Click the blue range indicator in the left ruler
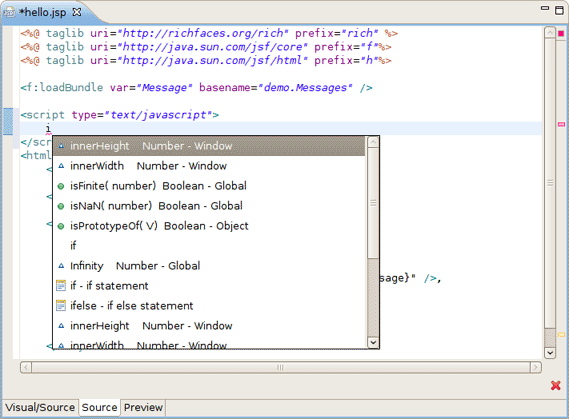The width and height of the screenshot is (569, 419). (x=8, y=122)
